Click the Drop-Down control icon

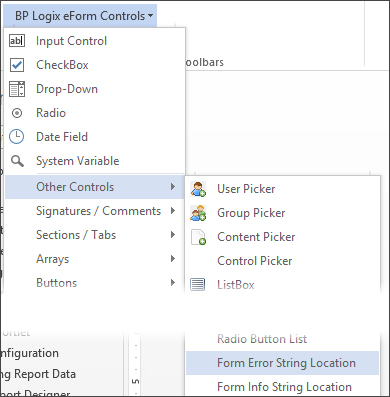[17, 89]
